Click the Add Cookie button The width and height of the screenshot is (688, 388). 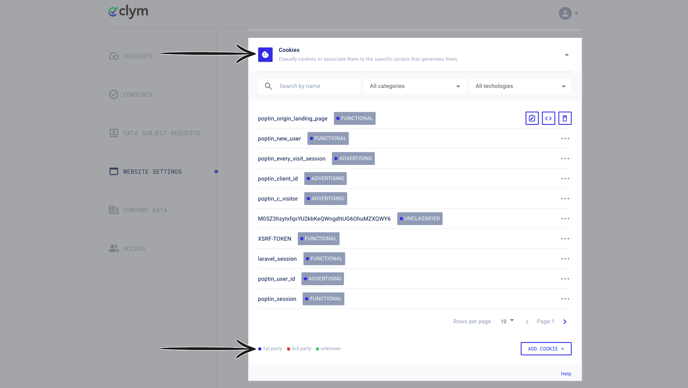pyautogui.click(x=546, y=348)
